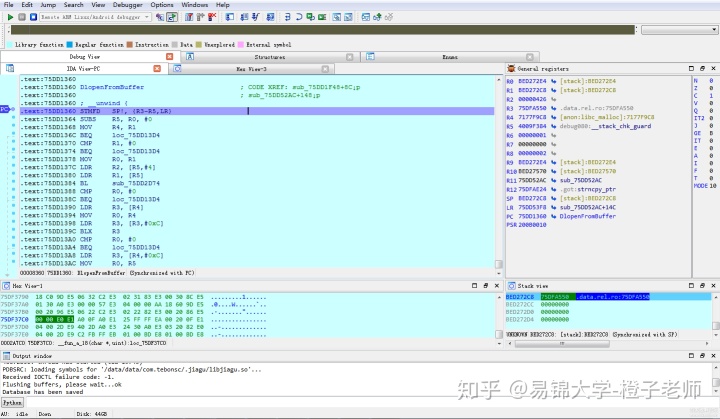
Task: Click the Stack view panel icon
Action: tap(511, 286)
